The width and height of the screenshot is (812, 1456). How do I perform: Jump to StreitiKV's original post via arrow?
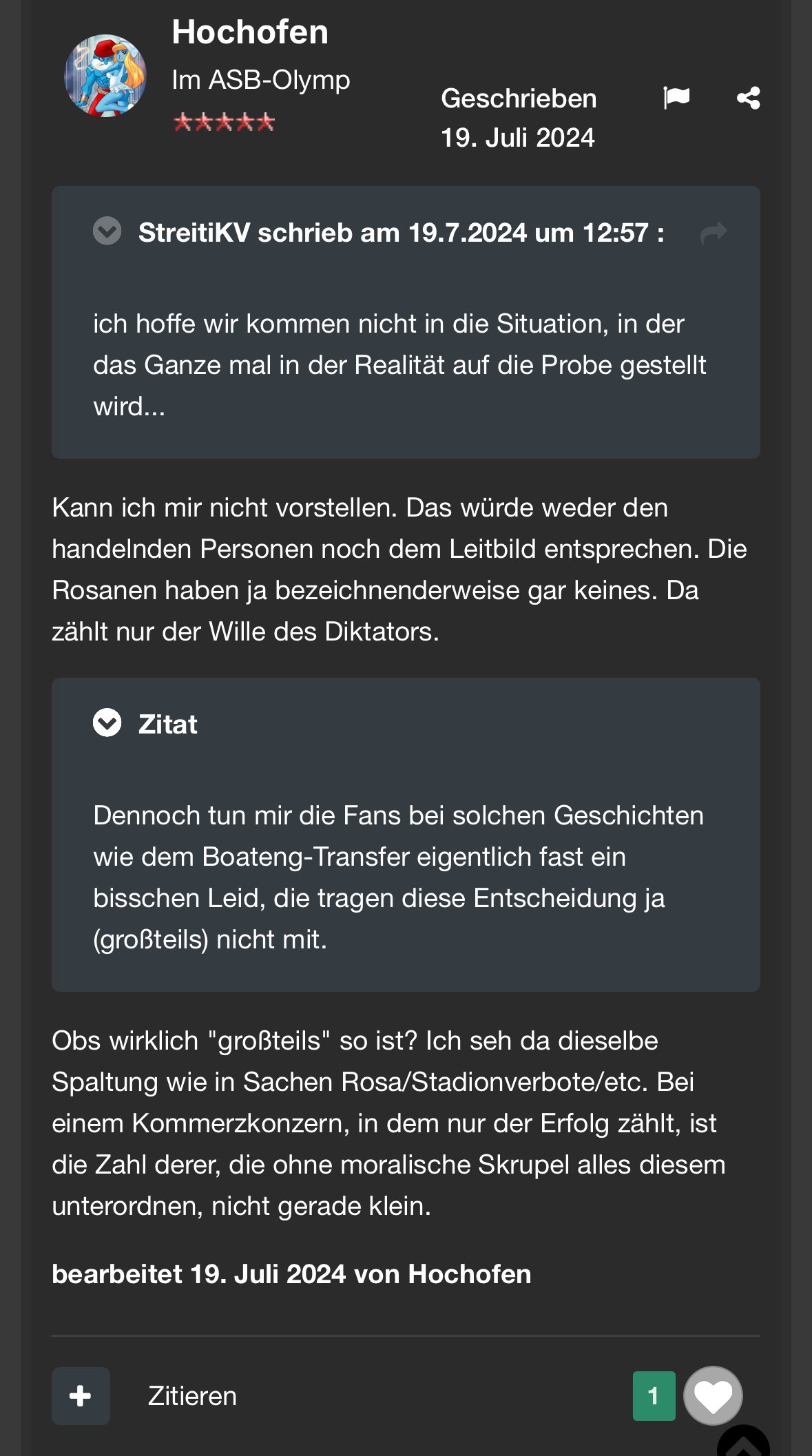714,233
